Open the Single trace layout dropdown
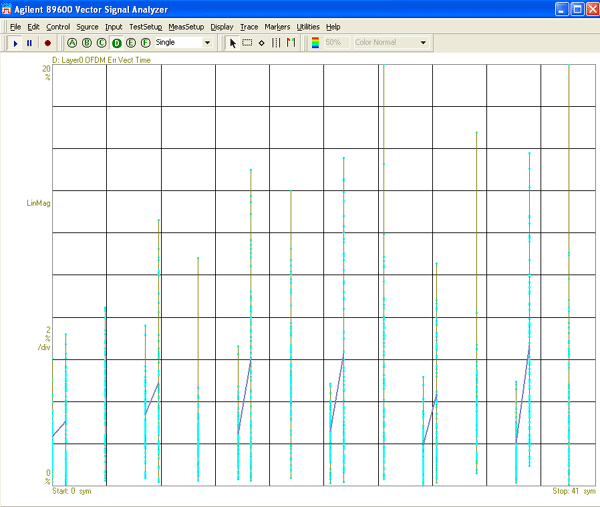 tap(207, 43)
